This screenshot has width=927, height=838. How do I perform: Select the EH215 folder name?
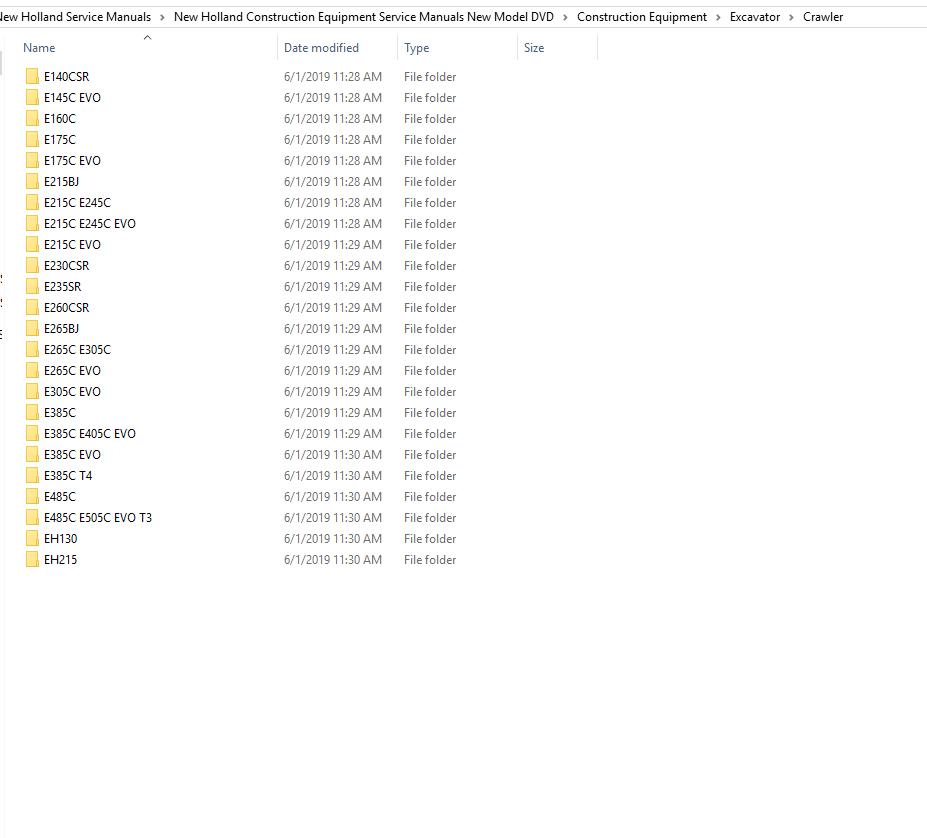pos(60,559)
